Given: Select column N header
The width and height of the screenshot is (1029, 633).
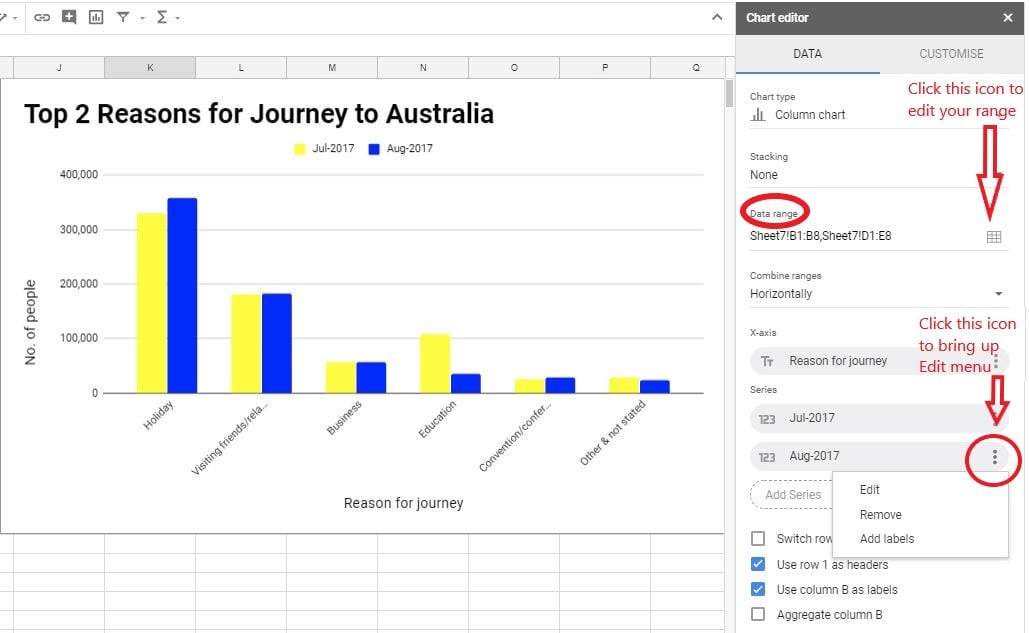Looking at the screenshot, I should 423,68.
